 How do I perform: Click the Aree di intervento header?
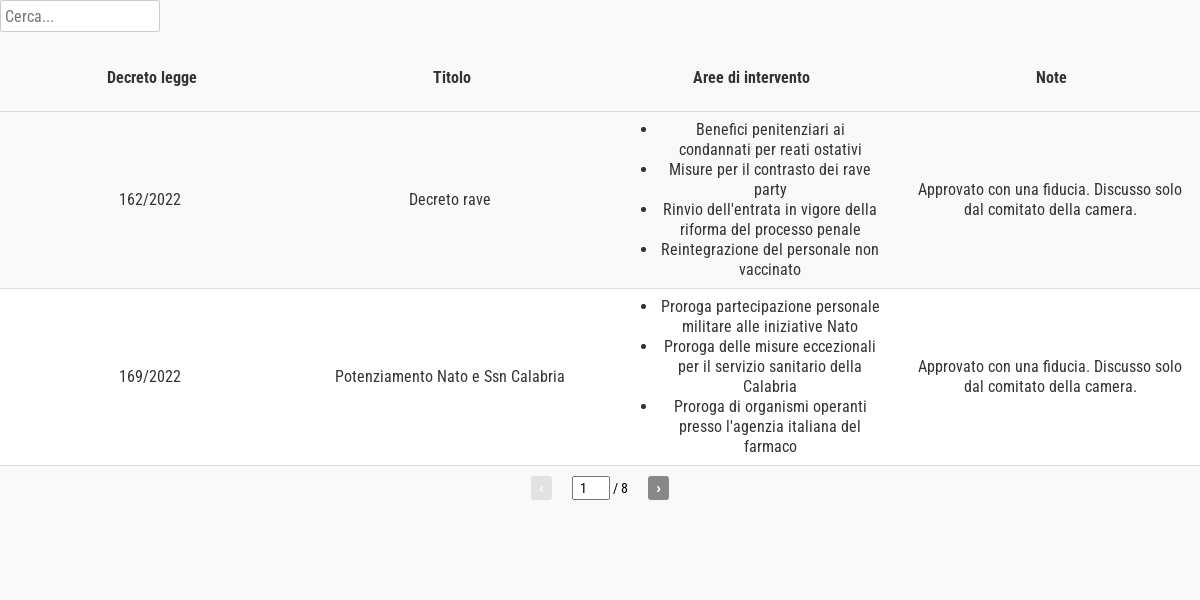[751, 78]
